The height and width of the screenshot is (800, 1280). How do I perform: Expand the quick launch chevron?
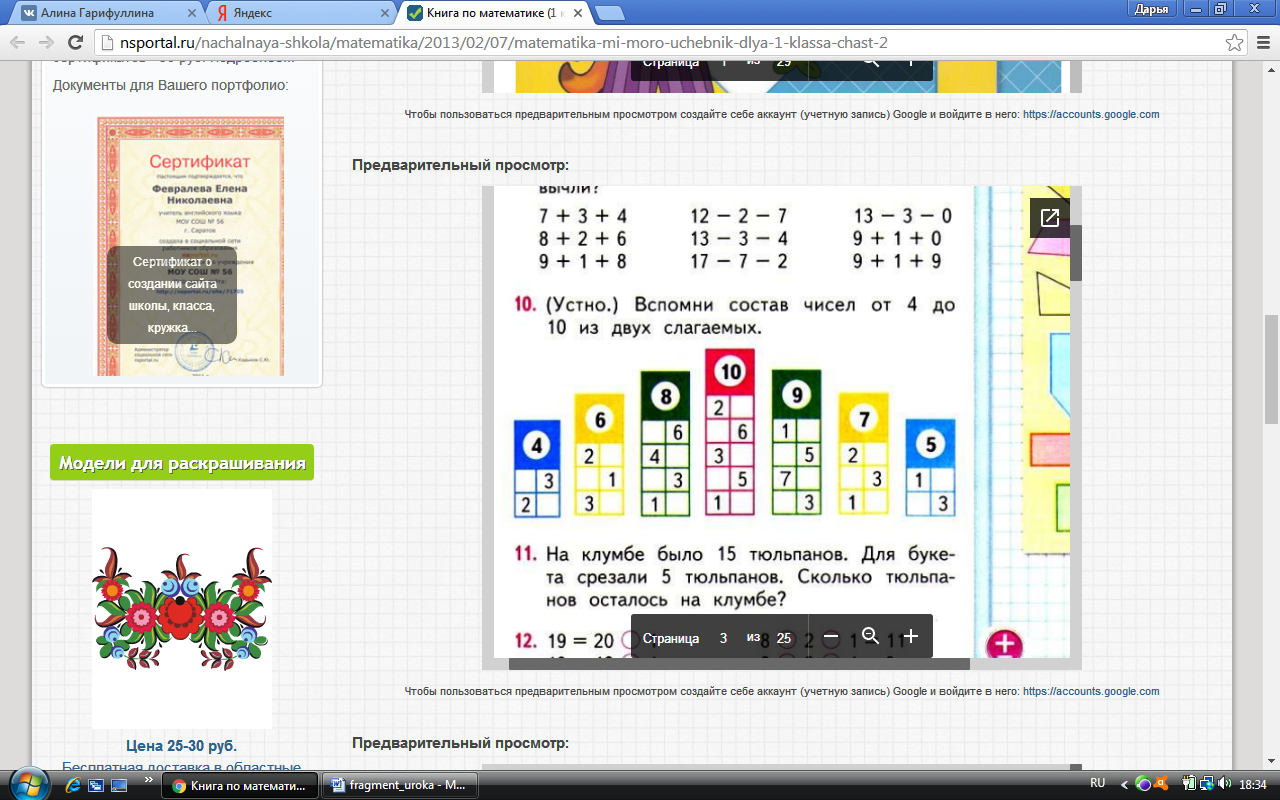click(150, 780)
